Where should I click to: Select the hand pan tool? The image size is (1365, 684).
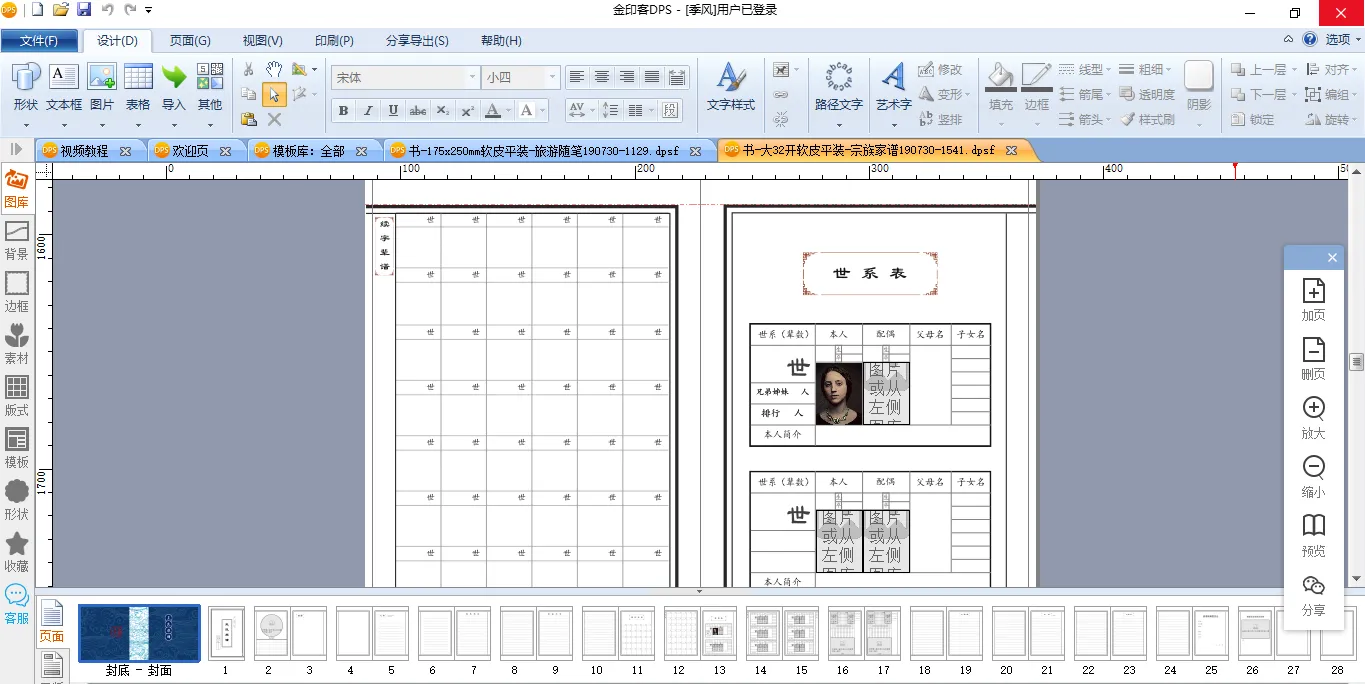(x=274, y=69)
